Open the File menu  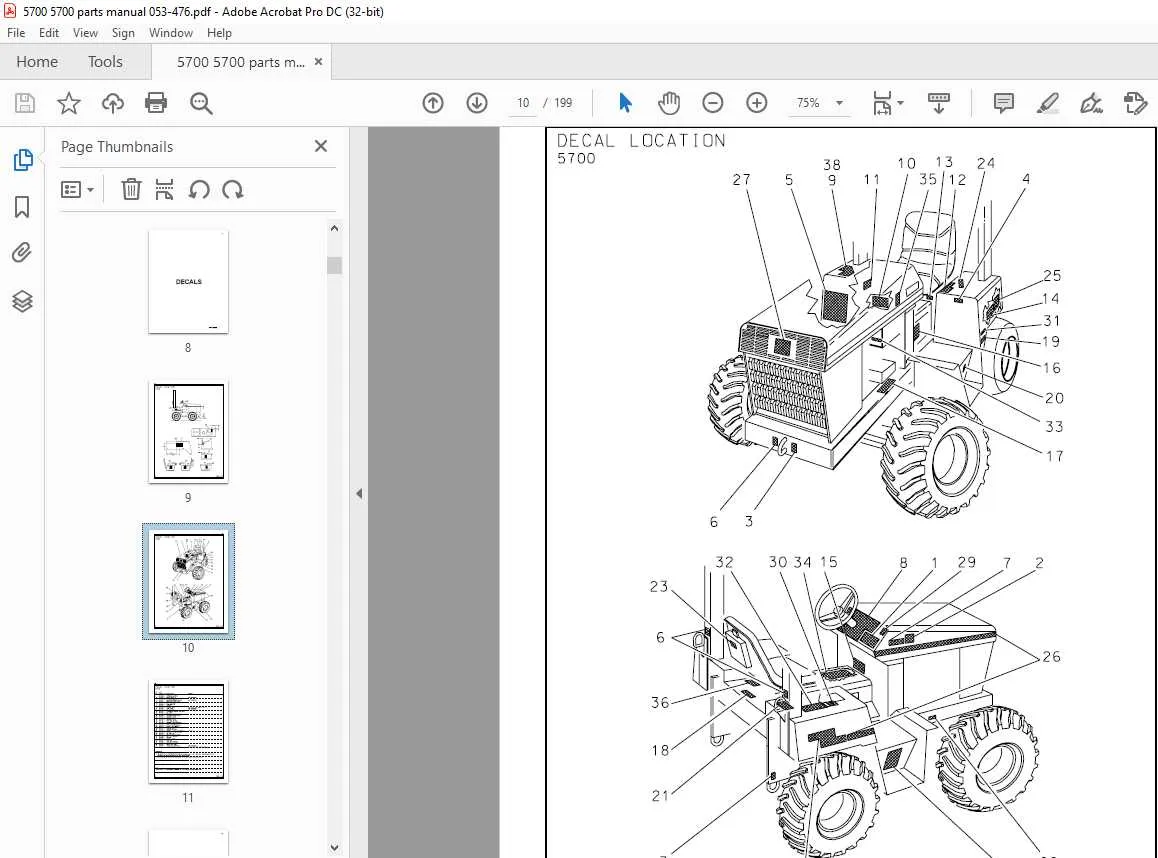[x=16, y=32]
